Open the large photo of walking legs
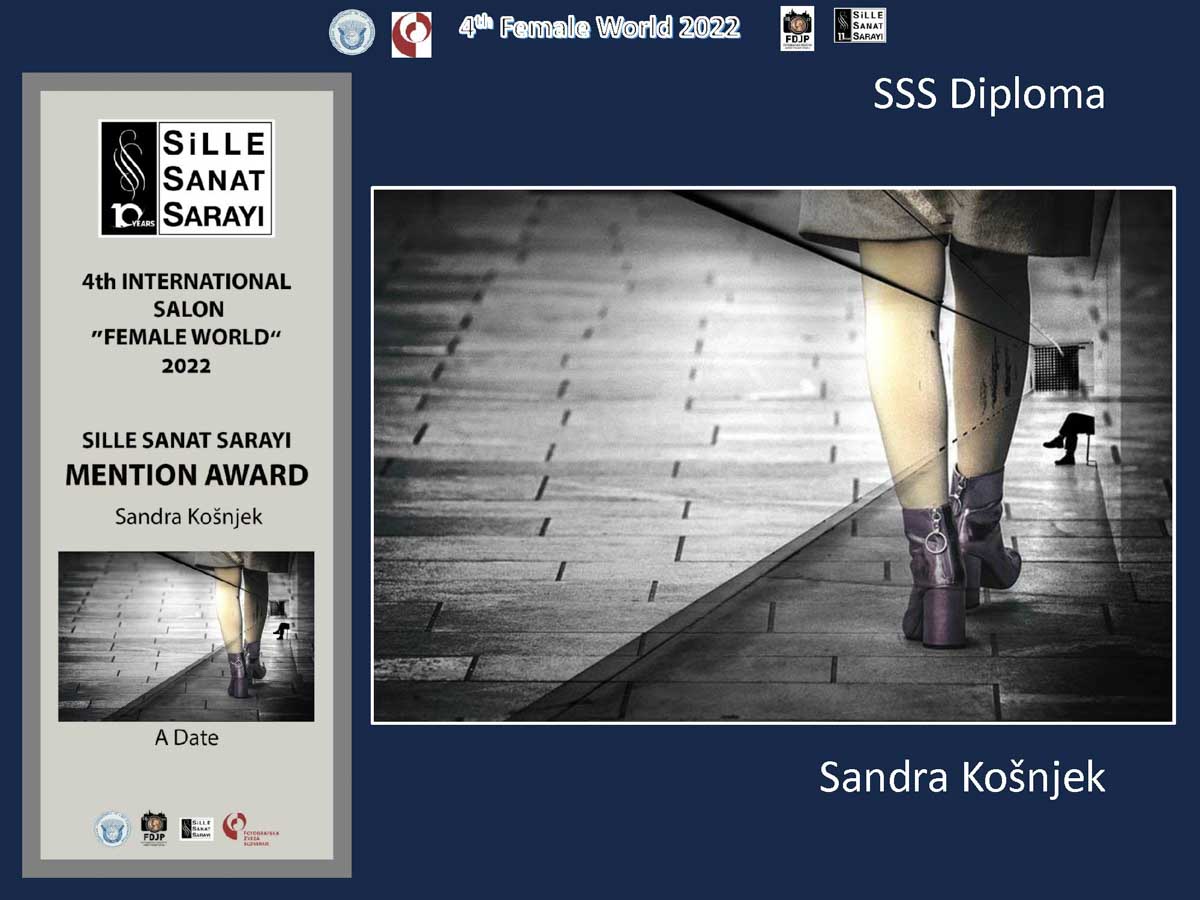This screenshot has height=900, width=1200. click(x=773, y=455)
